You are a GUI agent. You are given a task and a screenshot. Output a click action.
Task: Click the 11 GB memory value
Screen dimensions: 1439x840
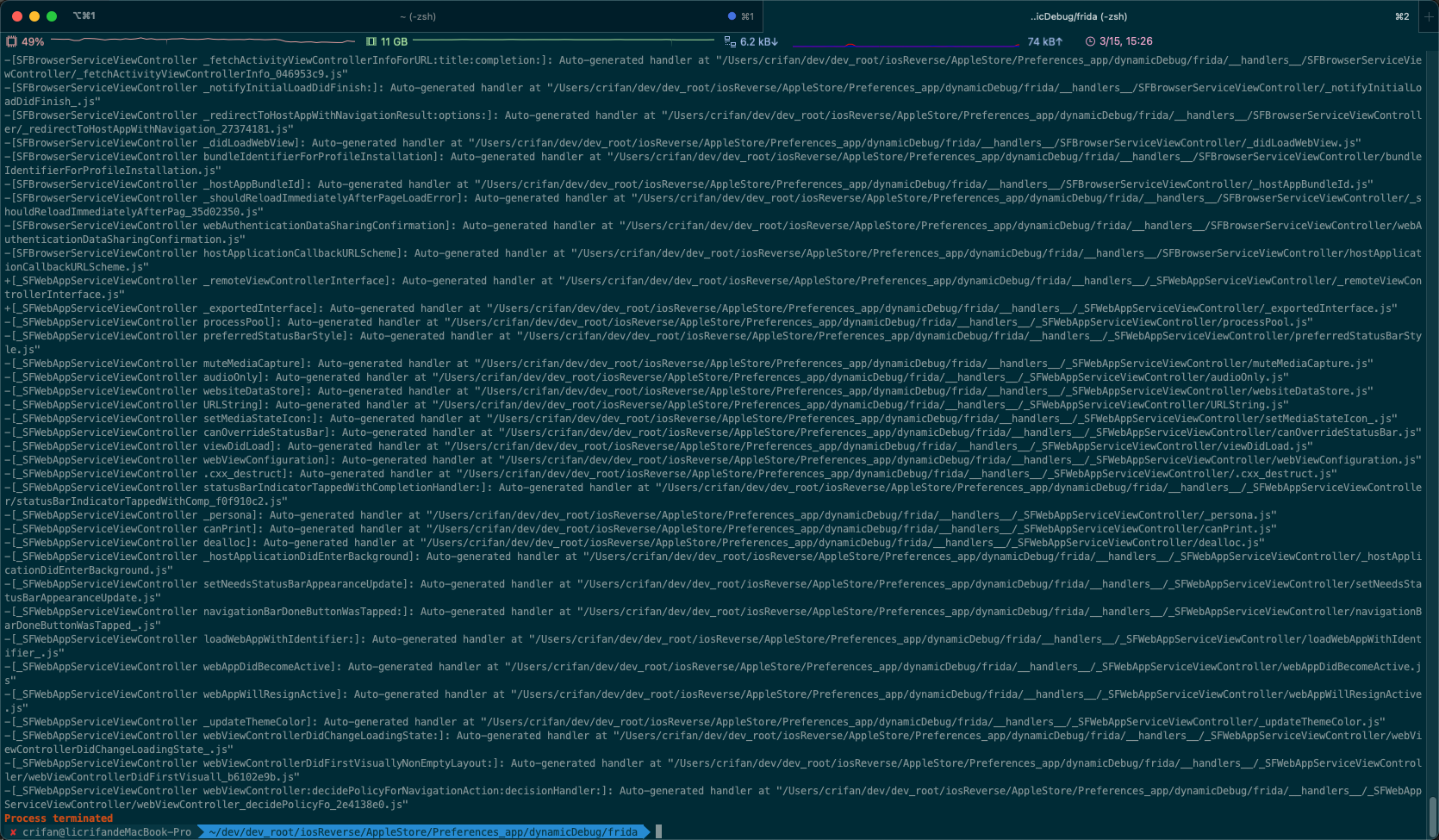[x=394, y=41]
